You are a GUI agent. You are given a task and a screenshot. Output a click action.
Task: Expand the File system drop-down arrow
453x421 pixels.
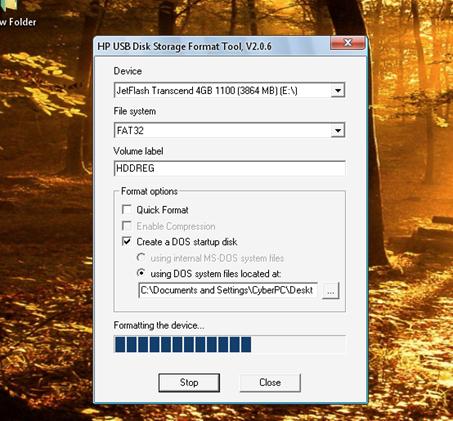pyautogui.click(x=338, y=131)
